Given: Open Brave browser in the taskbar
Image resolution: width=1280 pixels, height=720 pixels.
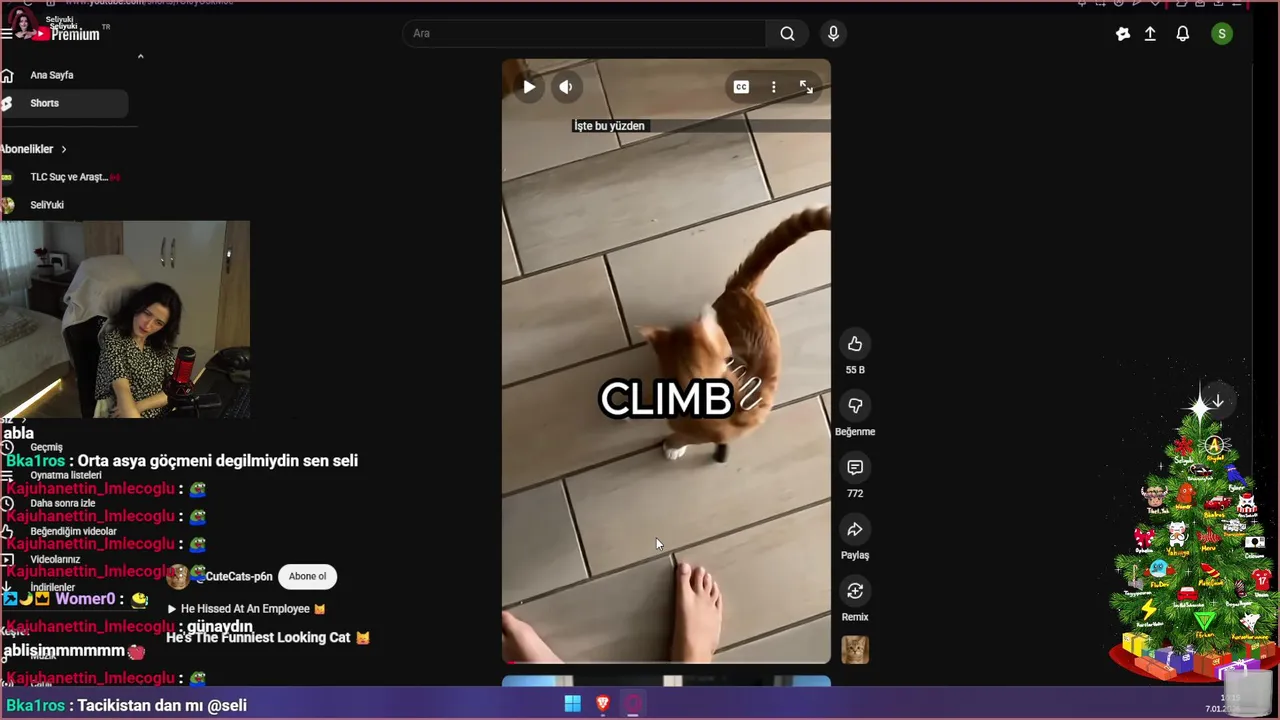Looking at the screenshot, I should [602, 704].
